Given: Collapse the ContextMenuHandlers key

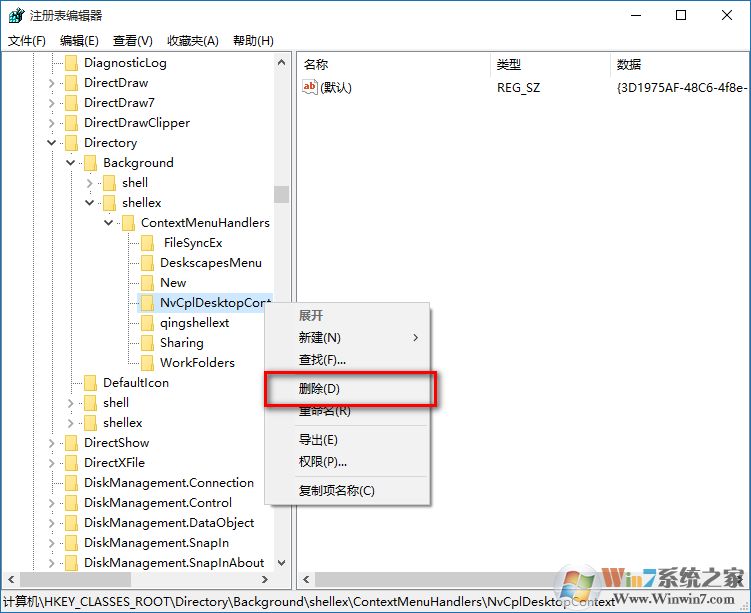Looking at the screenshot, I should point(109,223).
